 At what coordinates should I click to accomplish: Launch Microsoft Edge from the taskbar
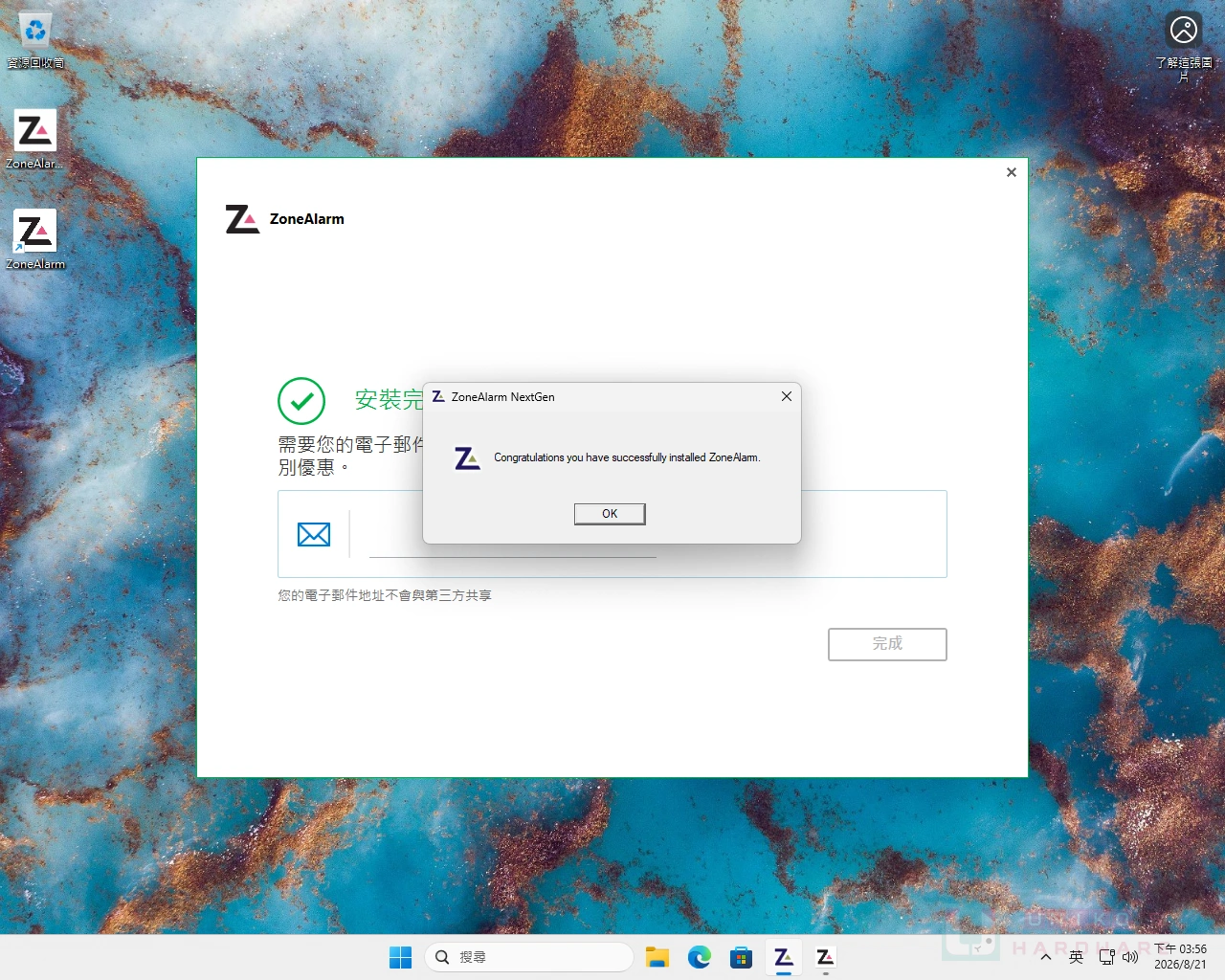700,957
